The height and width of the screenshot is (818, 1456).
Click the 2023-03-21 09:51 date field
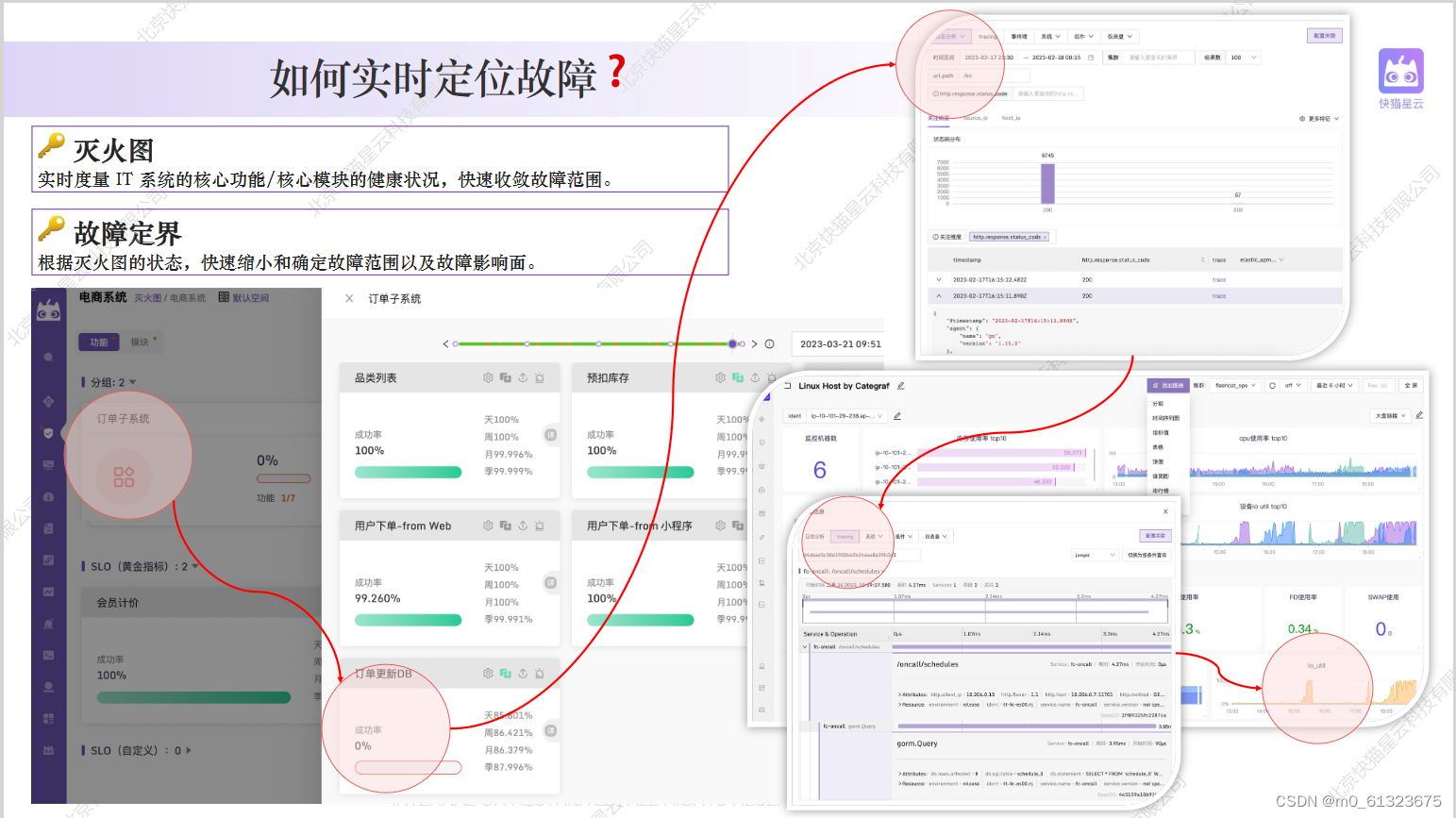838,344
